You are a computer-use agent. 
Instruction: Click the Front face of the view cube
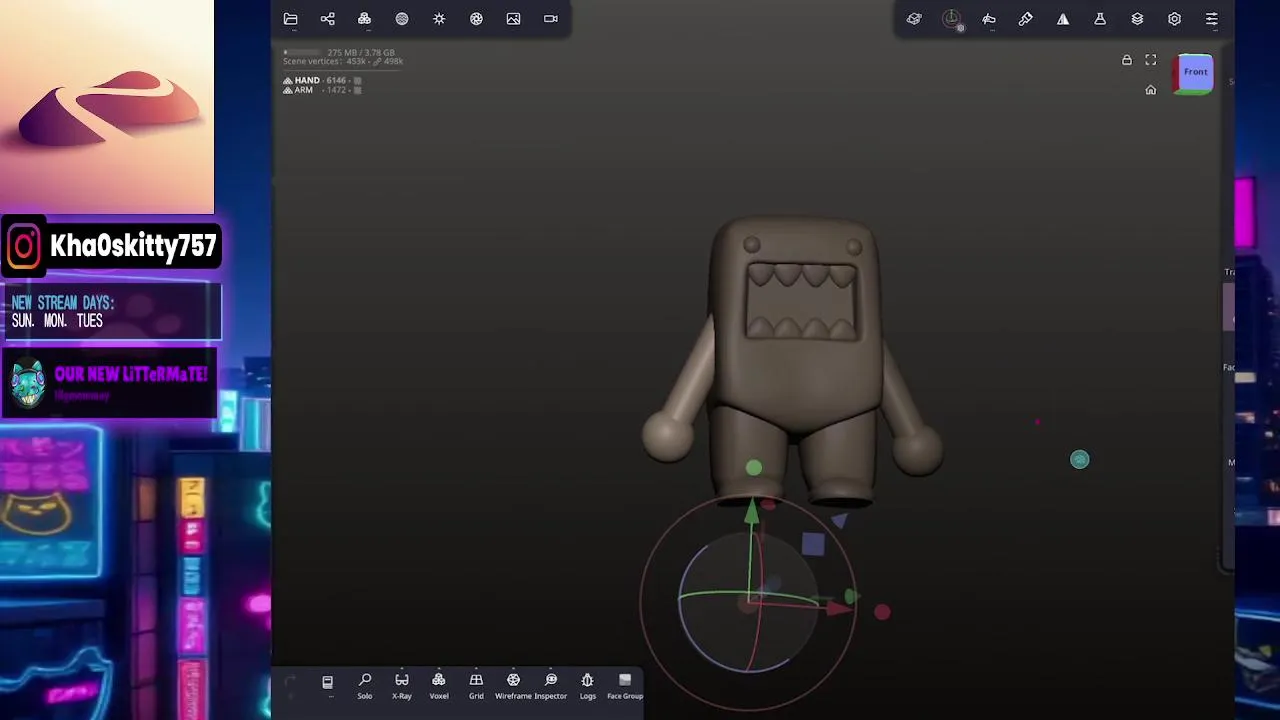pos(1195,72)
